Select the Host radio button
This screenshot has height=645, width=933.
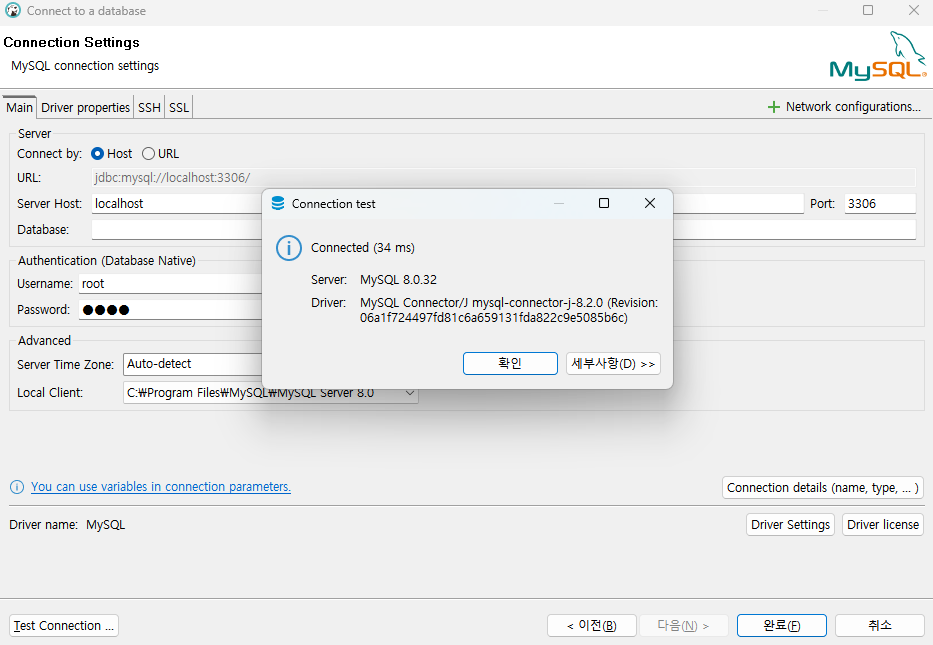tap(97, 154)
